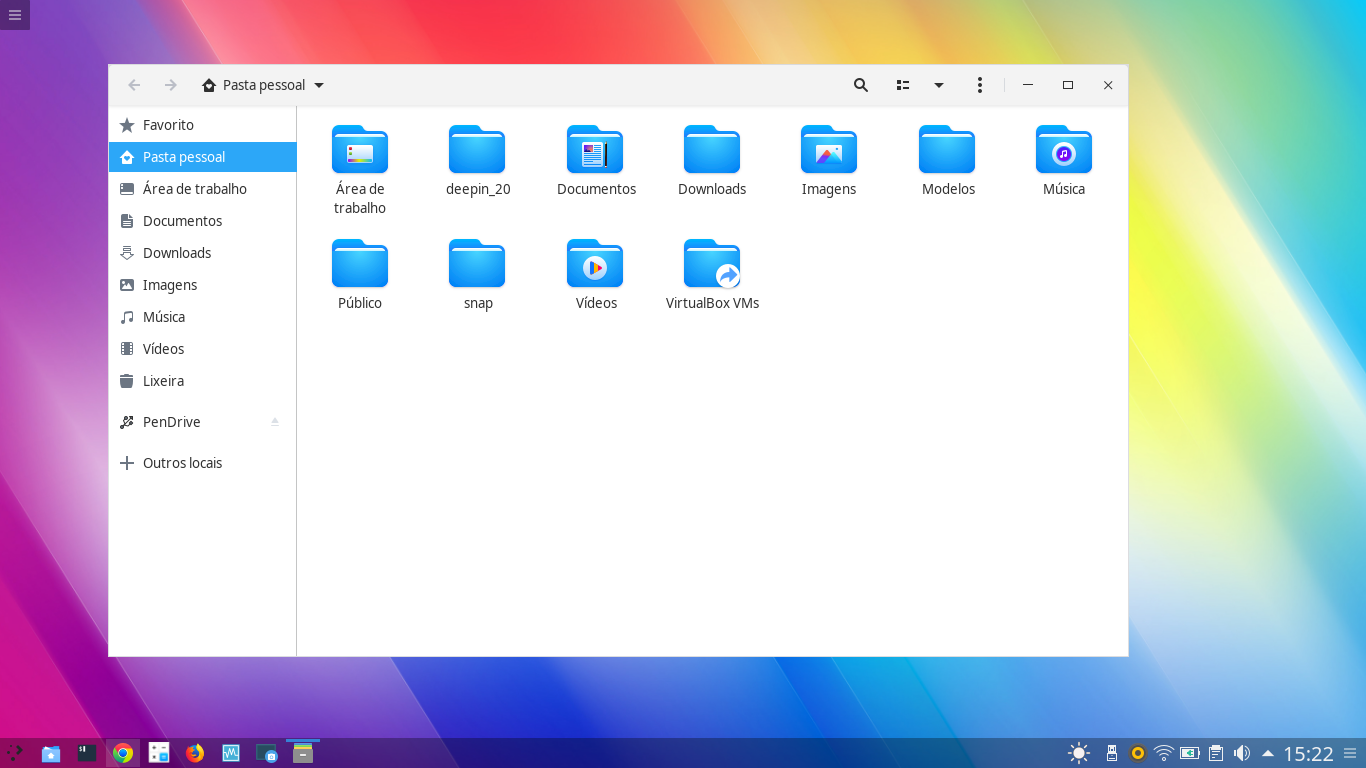Navigate back using the back arrow button
Screen dimensions: 1366x768
[x=134, y=85]
